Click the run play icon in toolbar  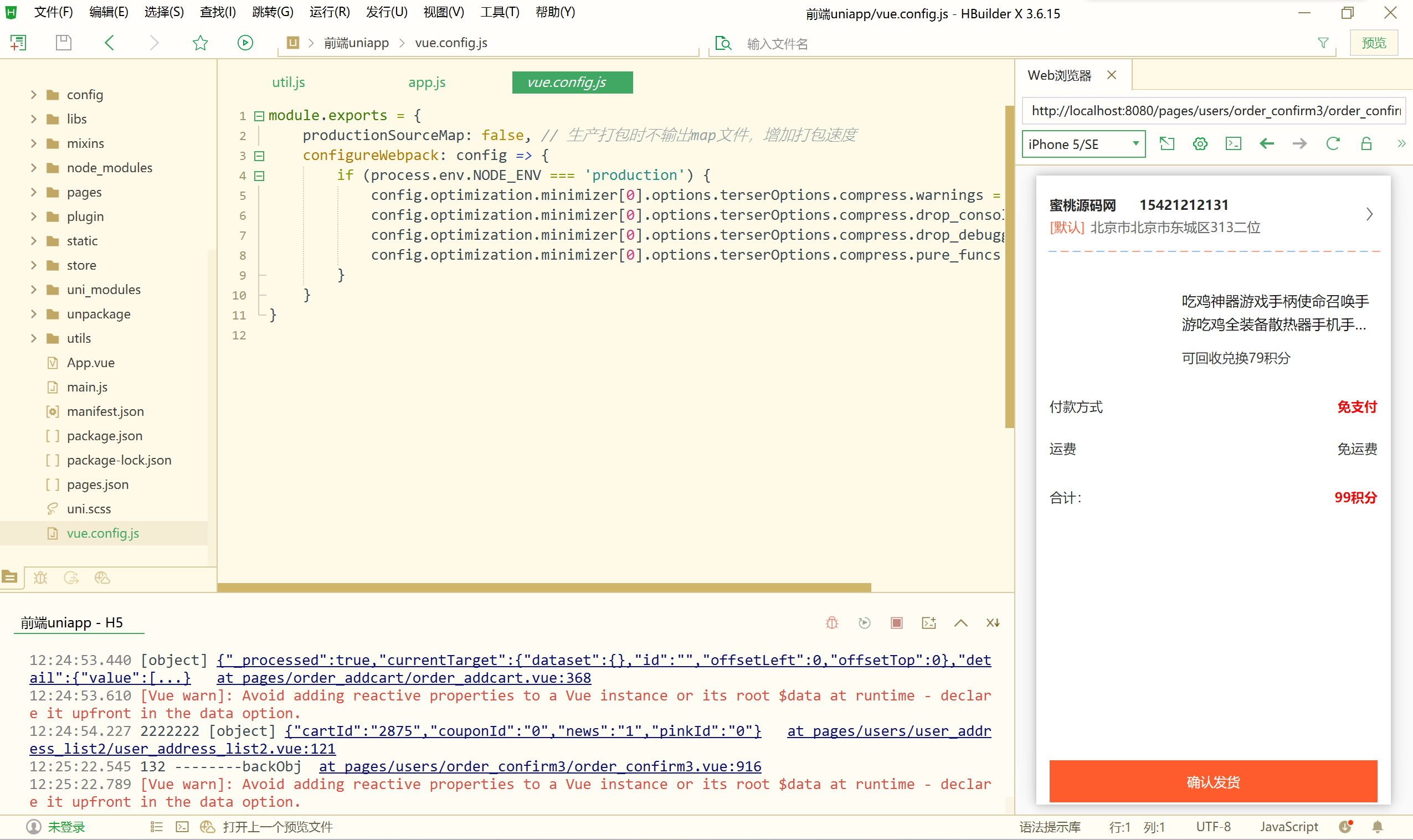[x=245, y=43]
